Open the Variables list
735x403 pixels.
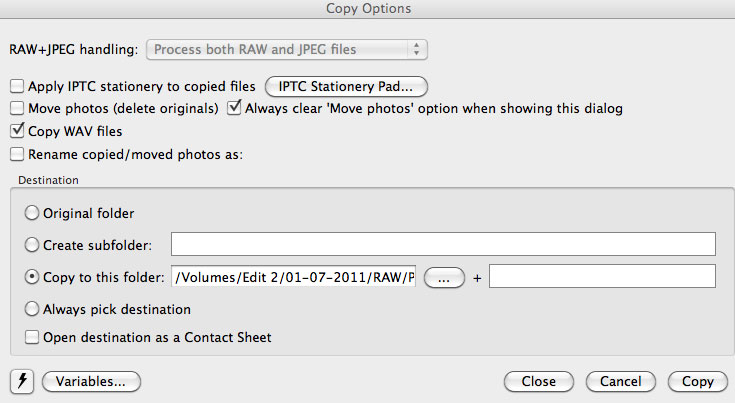(91, 382)
